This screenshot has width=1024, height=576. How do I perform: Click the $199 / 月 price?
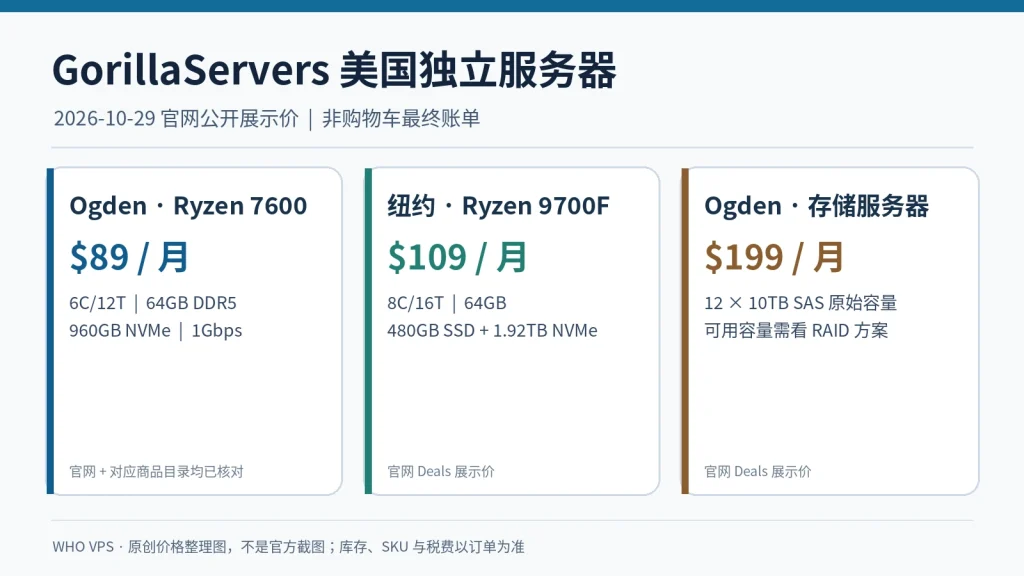774,257
